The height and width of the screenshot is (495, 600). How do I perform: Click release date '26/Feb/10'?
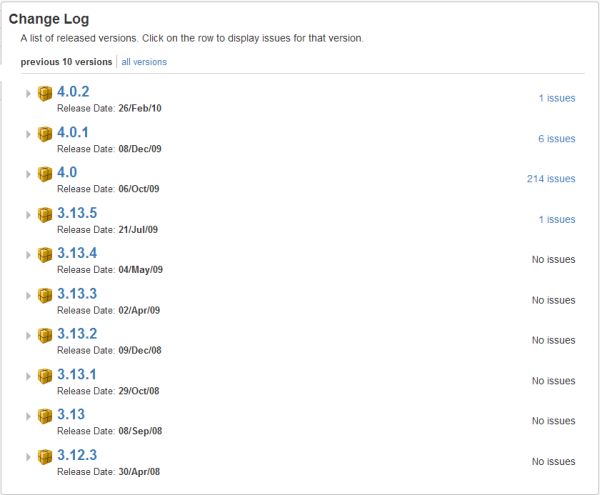click(140, 108)
